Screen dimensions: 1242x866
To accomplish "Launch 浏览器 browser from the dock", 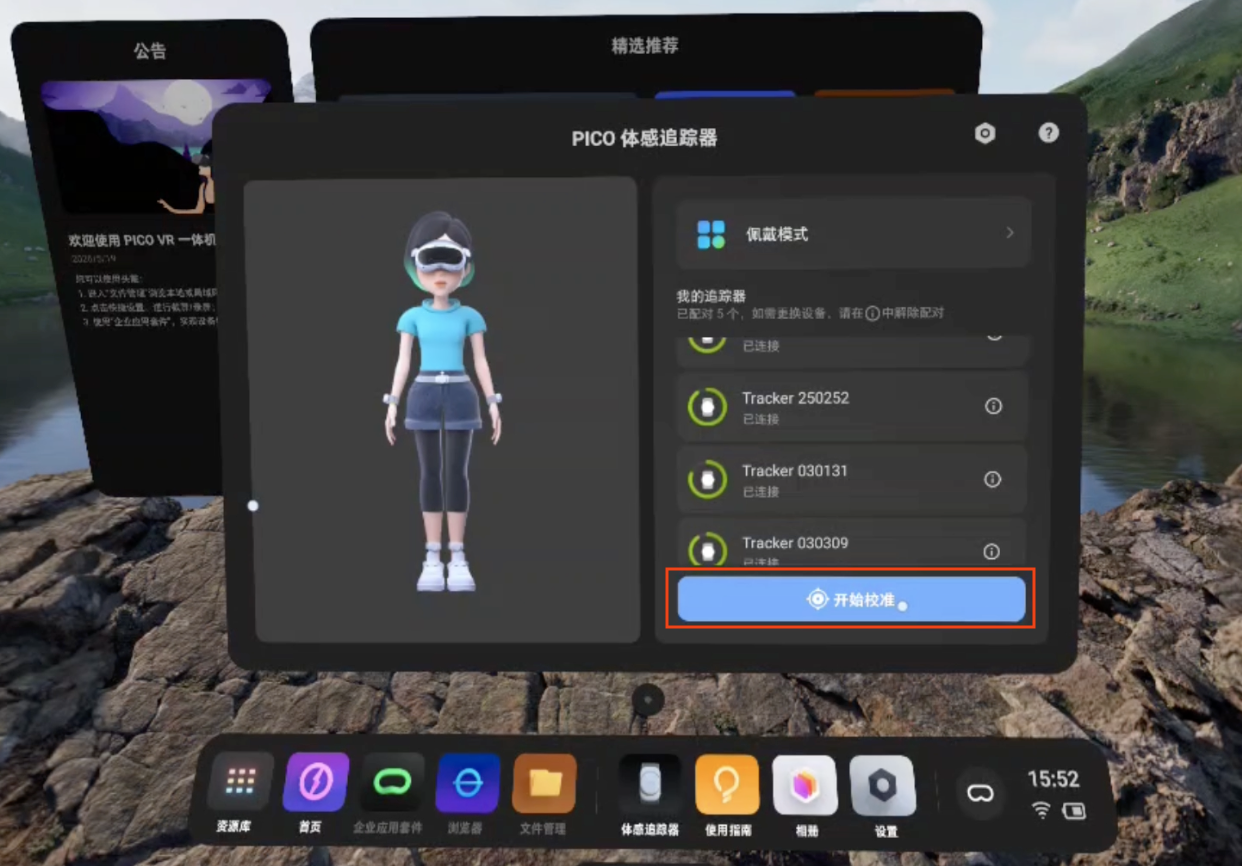I will click(x=468, y=782).
